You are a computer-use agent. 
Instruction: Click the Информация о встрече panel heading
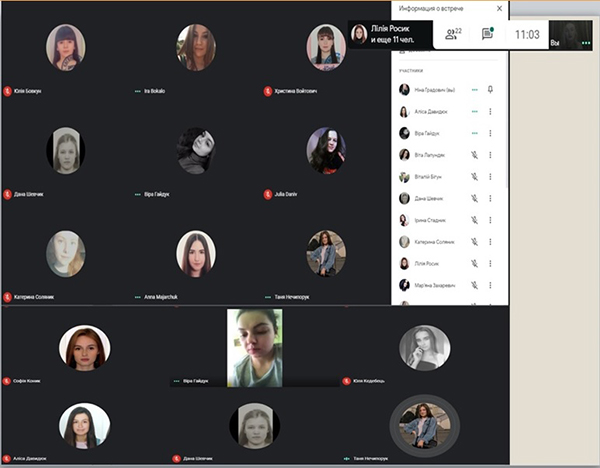click(431, 8)
